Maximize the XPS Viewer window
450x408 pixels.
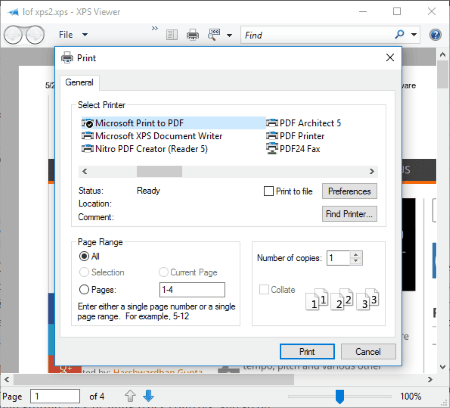[x=397, y=11]
